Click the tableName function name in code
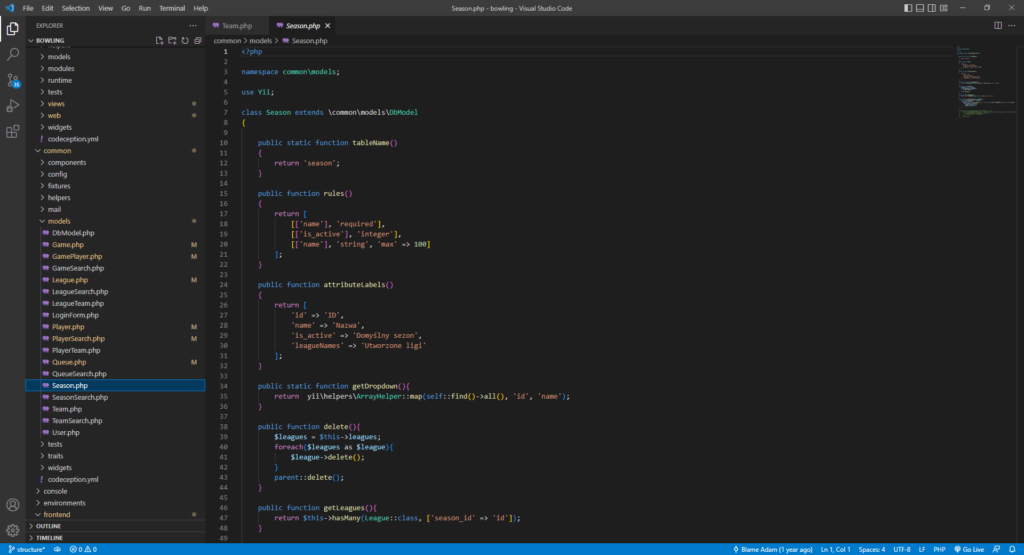1024x555 pixels. pos(372,142)
